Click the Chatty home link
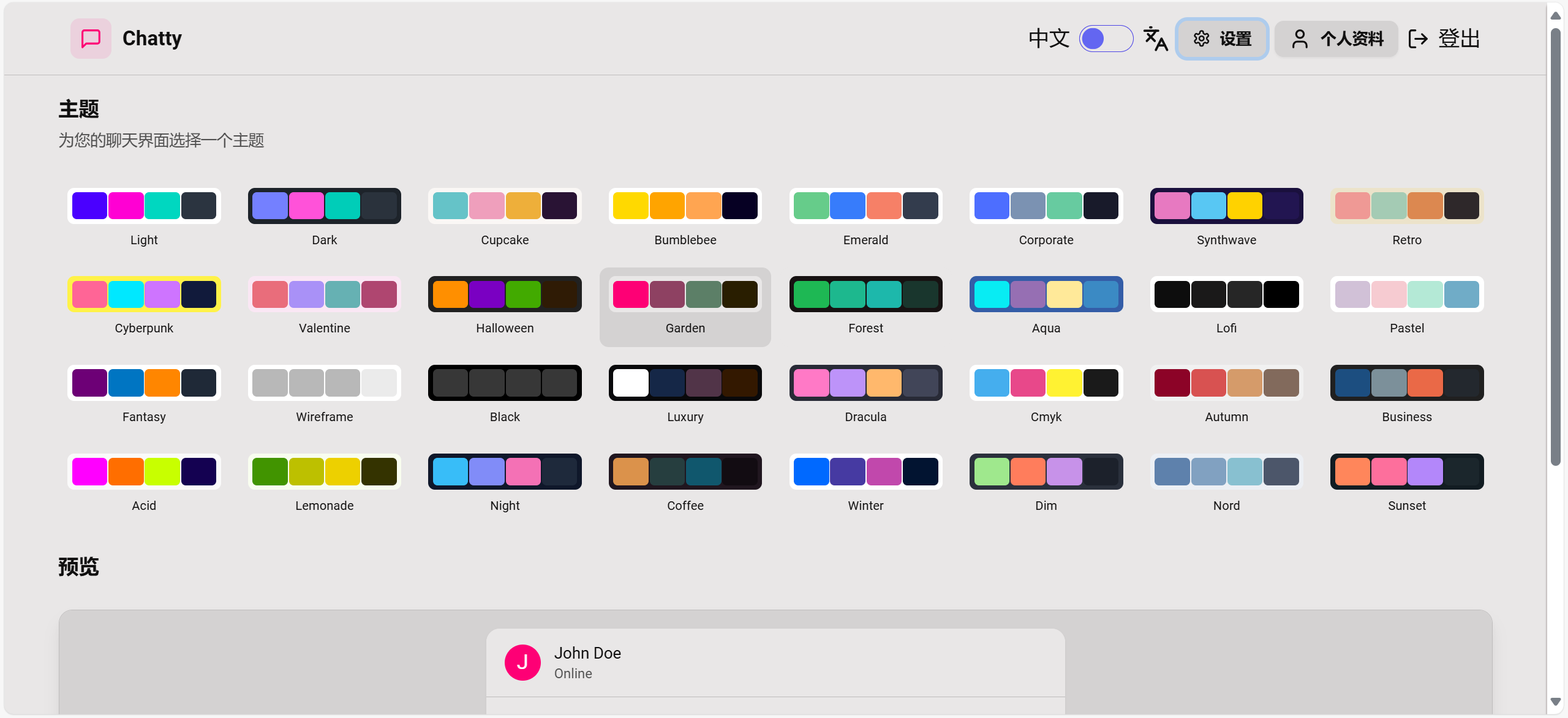The width and height of the screenshot is (1568, 718). (x=152, y=39)
